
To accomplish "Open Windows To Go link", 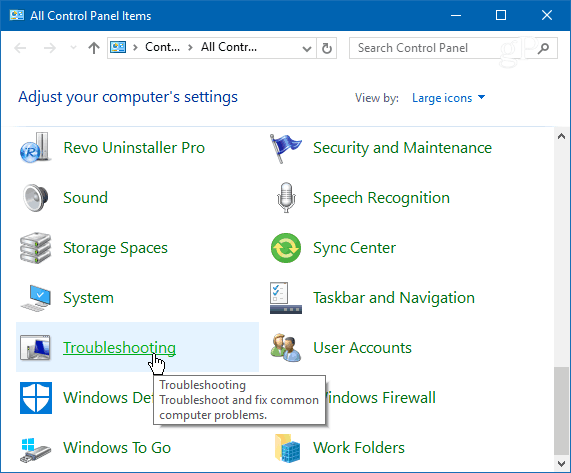I will (117, 448).
